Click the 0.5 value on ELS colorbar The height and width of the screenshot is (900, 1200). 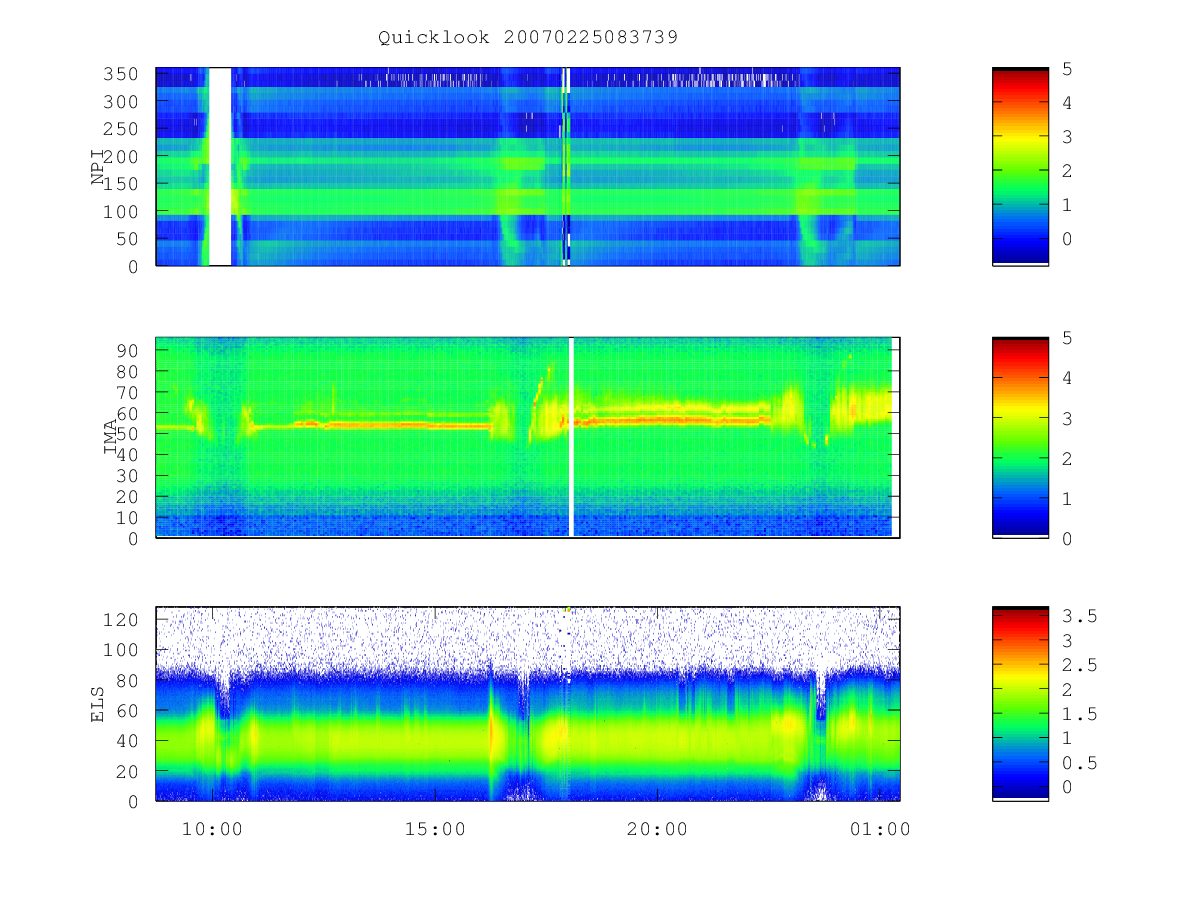click(x=1079, y=763)
